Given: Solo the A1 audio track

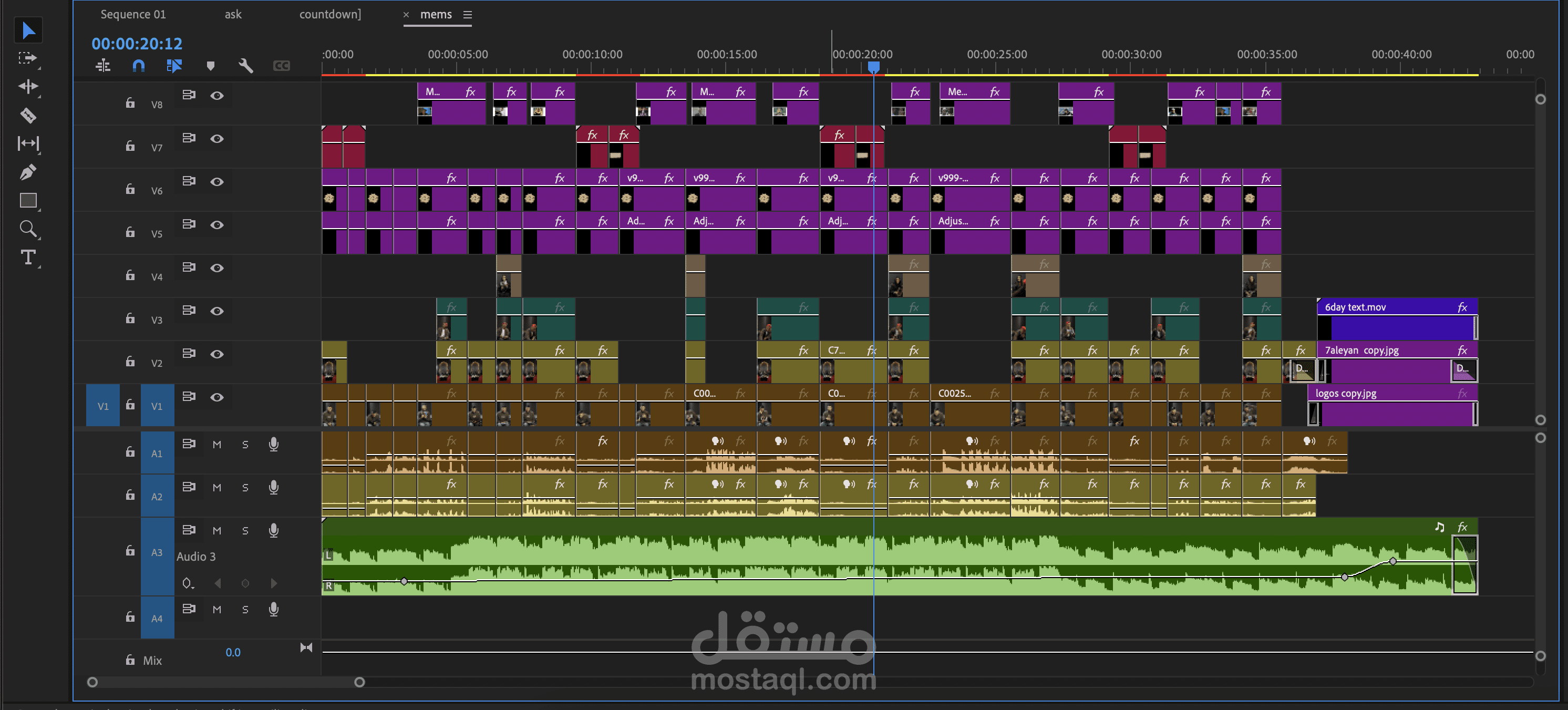Looking at the screenshot, I should click(245, 445).
